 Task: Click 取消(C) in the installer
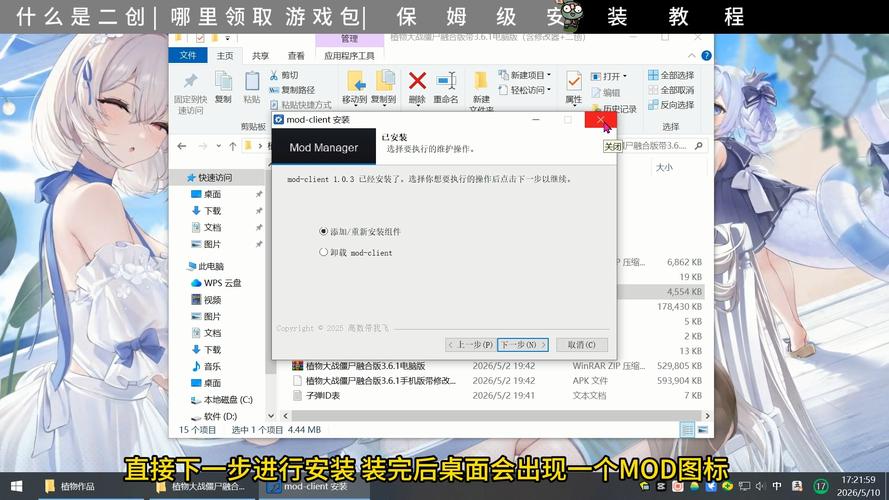tap(582, 345)
